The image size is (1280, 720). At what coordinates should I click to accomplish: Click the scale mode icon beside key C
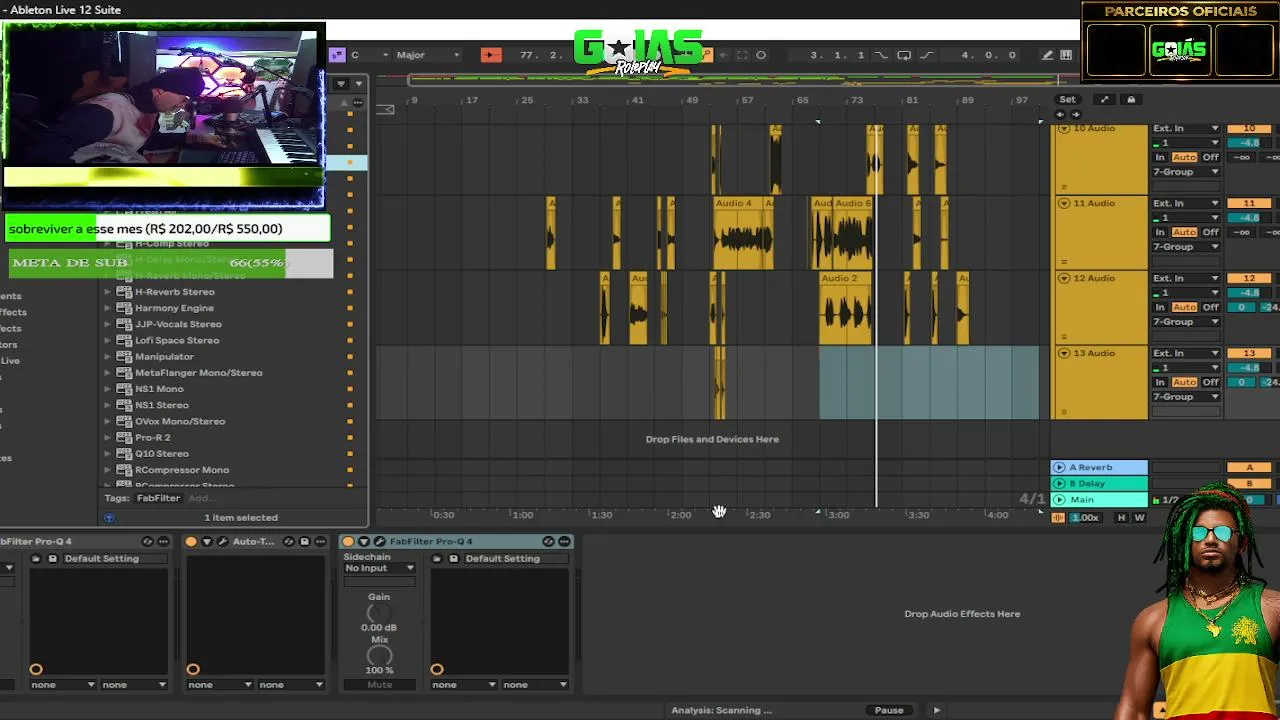pos(337,55)
